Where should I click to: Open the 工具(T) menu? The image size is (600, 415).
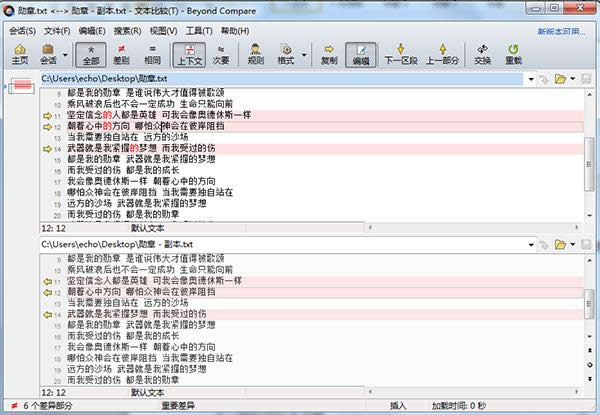click(199, 31)
